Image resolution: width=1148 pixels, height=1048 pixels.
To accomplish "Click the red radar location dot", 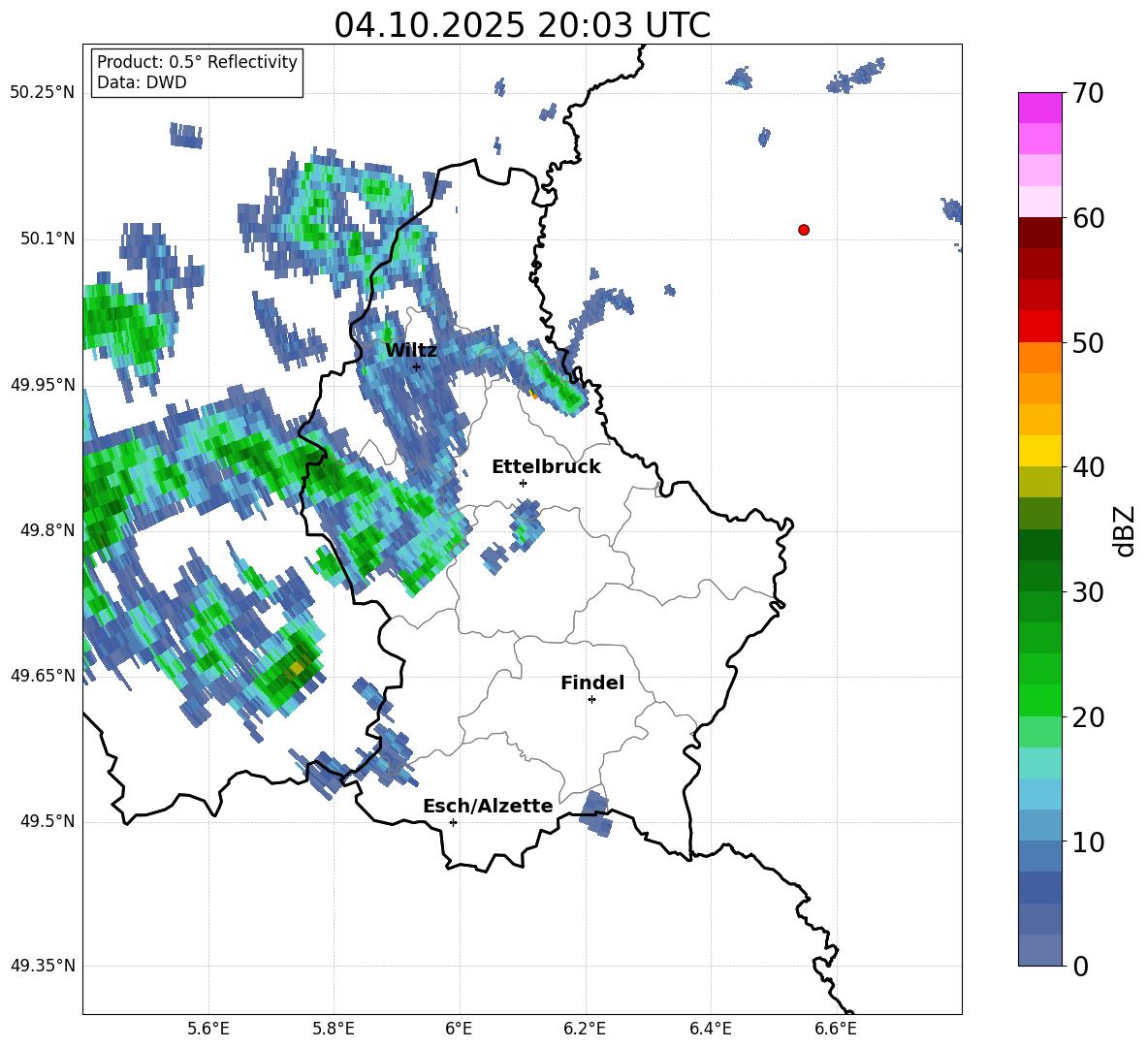I will click(x=804, y=230).
